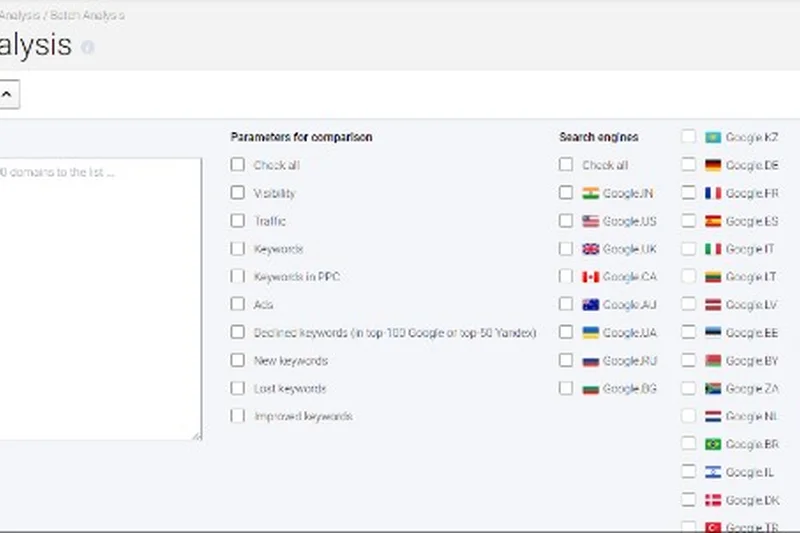This screenshot has height=533, width=800.
Task: Enable the Visibility parameter checkbox
Action: pyautogui.click(x=237, y=193)
